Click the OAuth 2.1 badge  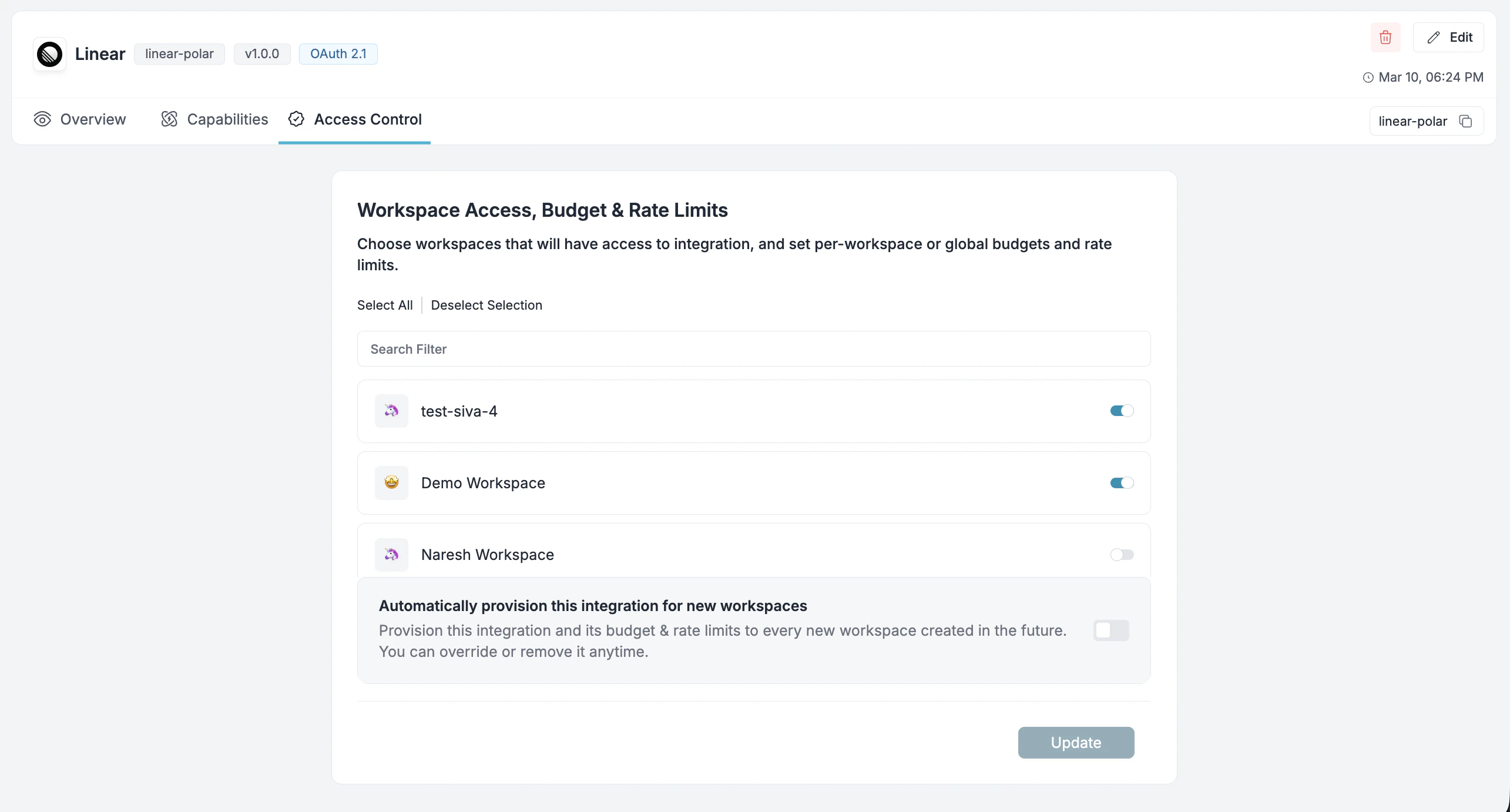[338, 53]
